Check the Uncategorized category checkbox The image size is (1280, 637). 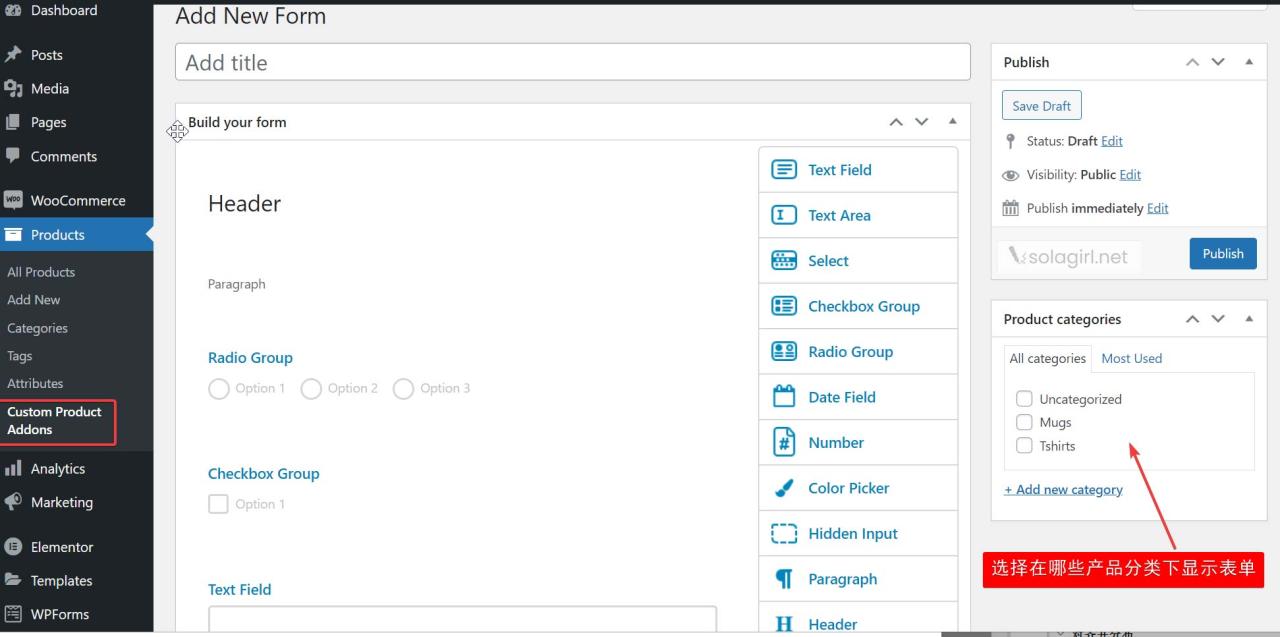(x=1024, y=399)
